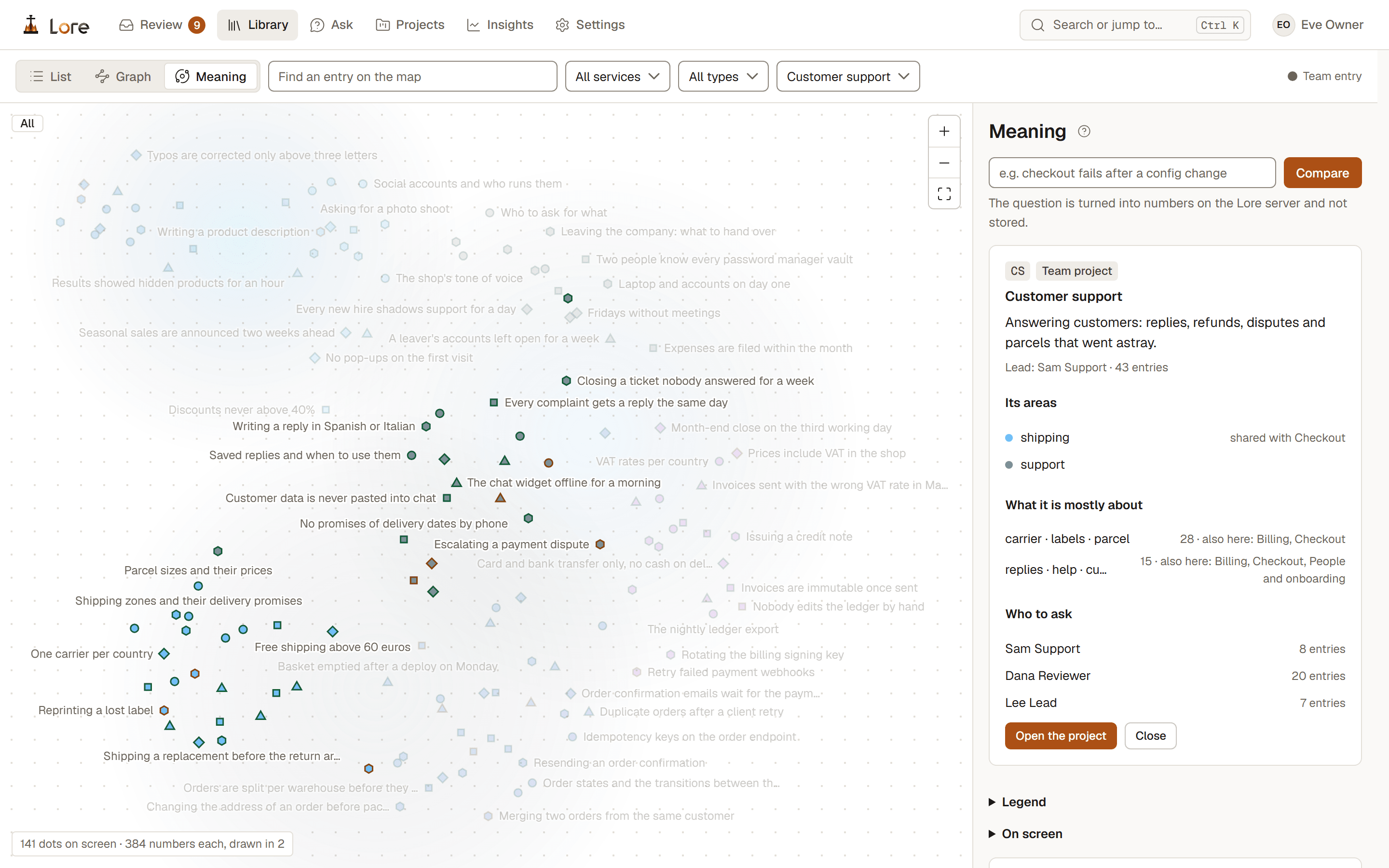Click the grey support color dot

pyautogui.click(x=1009, y=465)
